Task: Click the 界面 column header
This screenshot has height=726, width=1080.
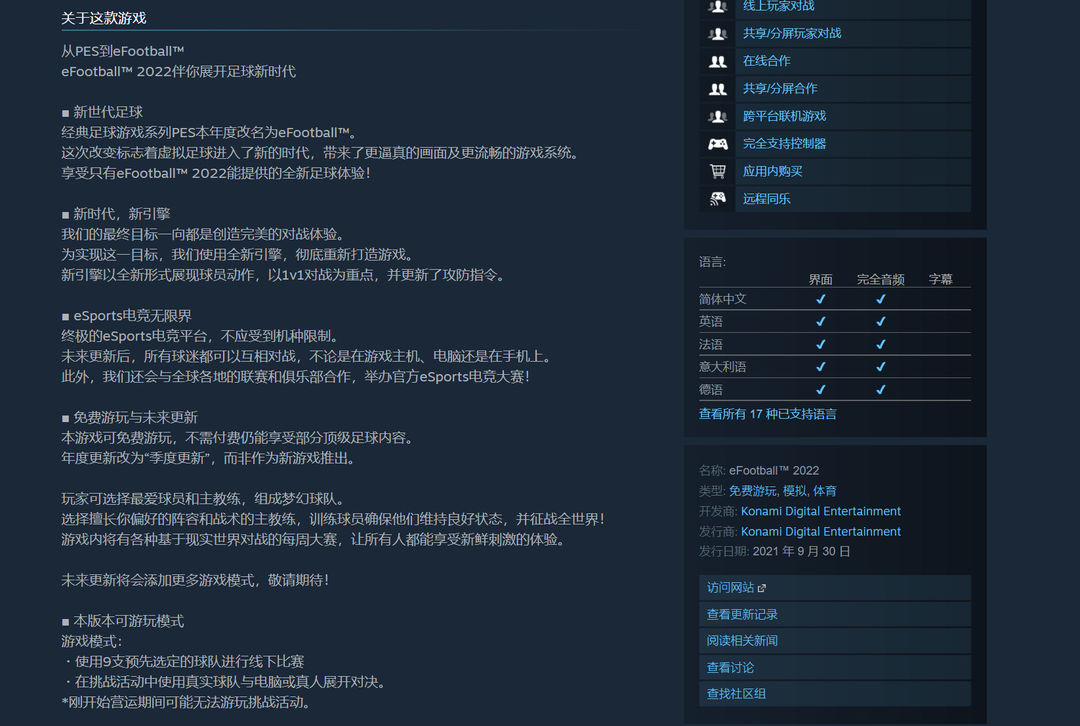Action: click(820, 279)
